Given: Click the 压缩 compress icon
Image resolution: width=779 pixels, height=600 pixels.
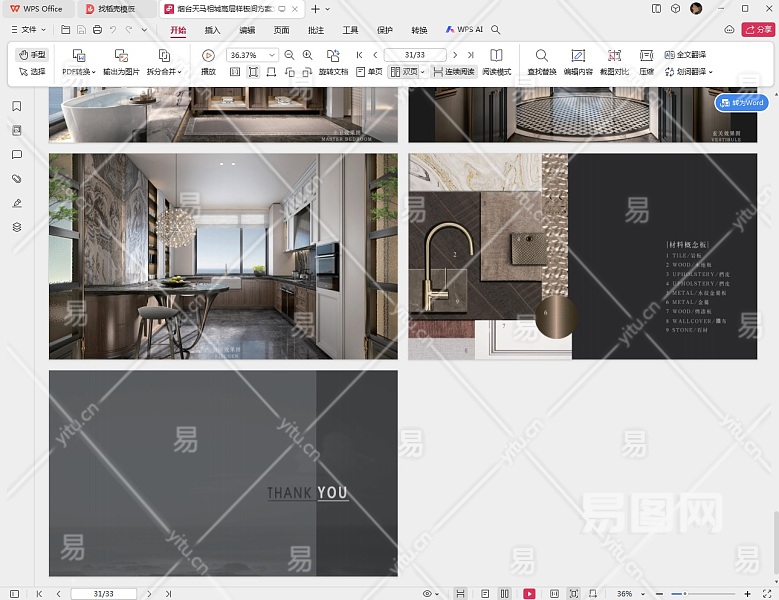Looking at the screenshot, I should [647, 56].
